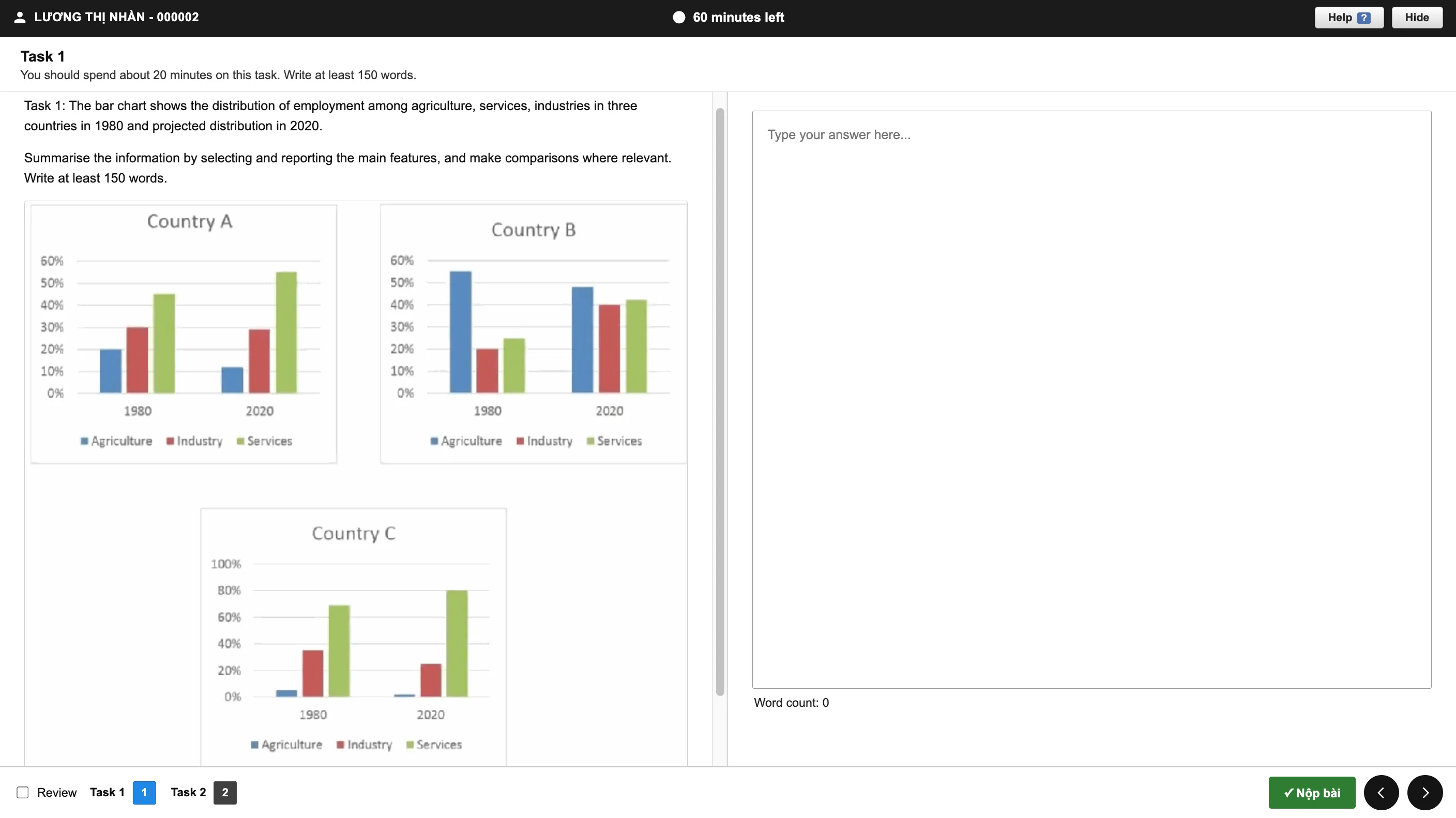Go to previous question arrow
This screenshot has height=818, width=1456.
point(1381,793)
